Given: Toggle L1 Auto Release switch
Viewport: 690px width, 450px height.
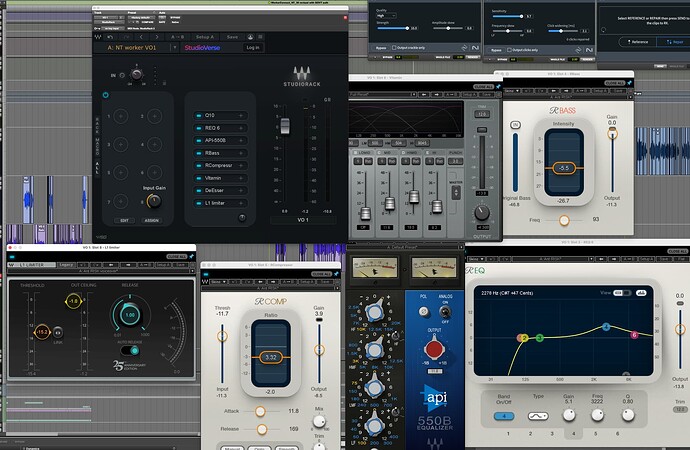Looking at the screenshot, I should 130,350.
